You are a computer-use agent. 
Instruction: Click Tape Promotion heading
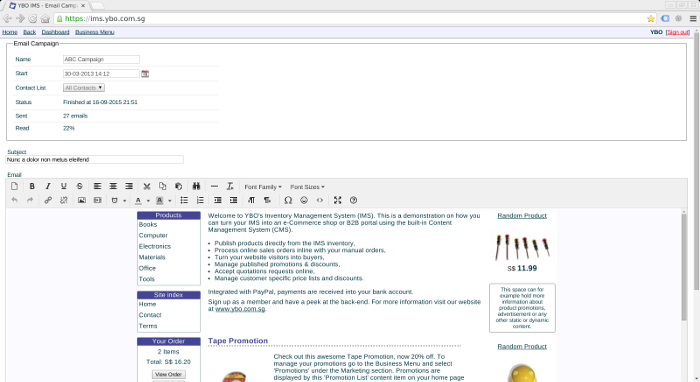(x=238, y=340)
